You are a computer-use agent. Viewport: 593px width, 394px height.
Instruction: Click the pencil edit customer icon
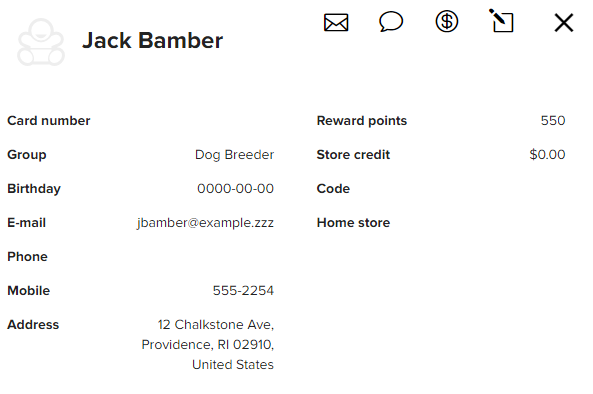point(501,20)
